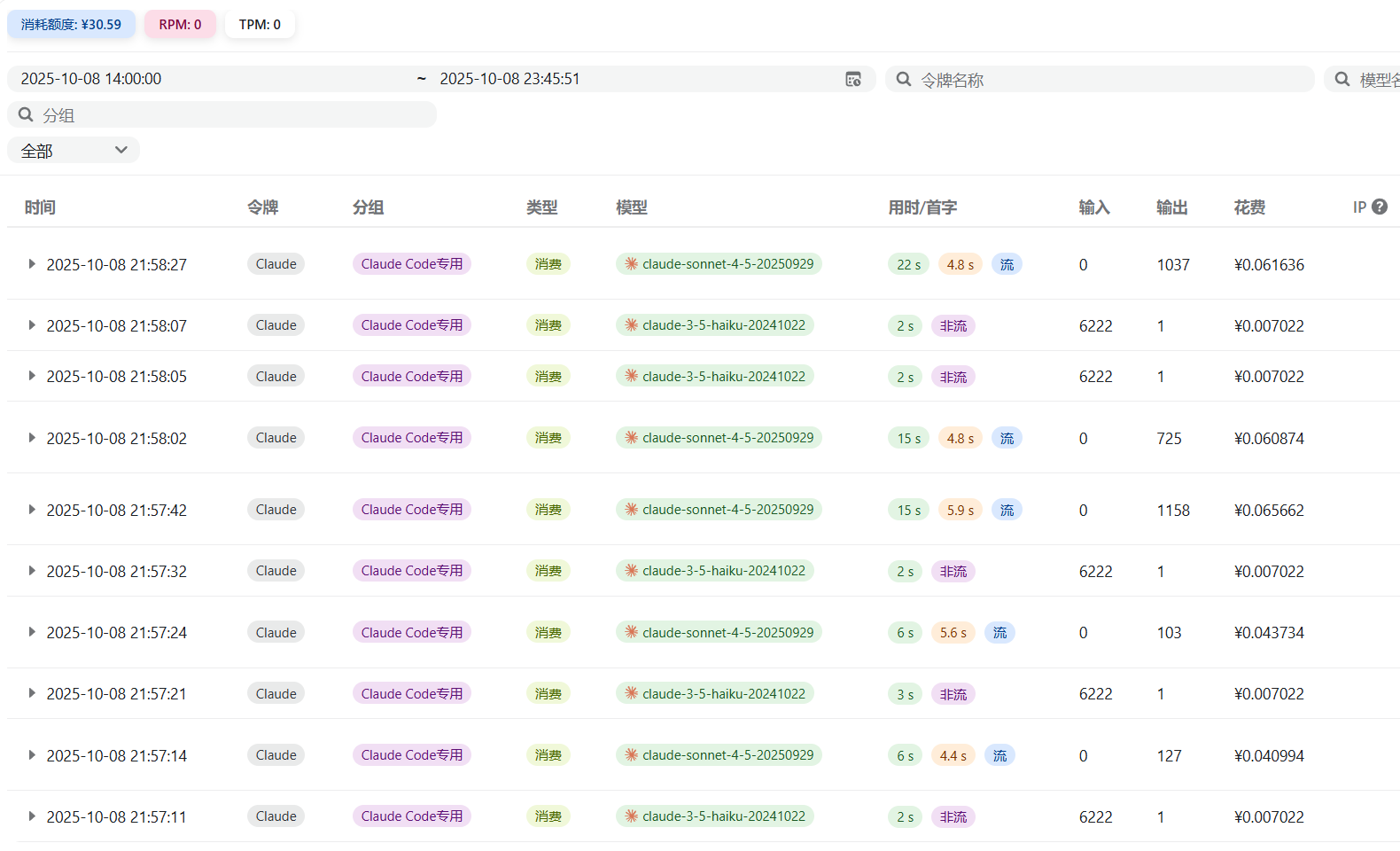Click the search icon in 分组 field
1400x851 pixels.
26,114
